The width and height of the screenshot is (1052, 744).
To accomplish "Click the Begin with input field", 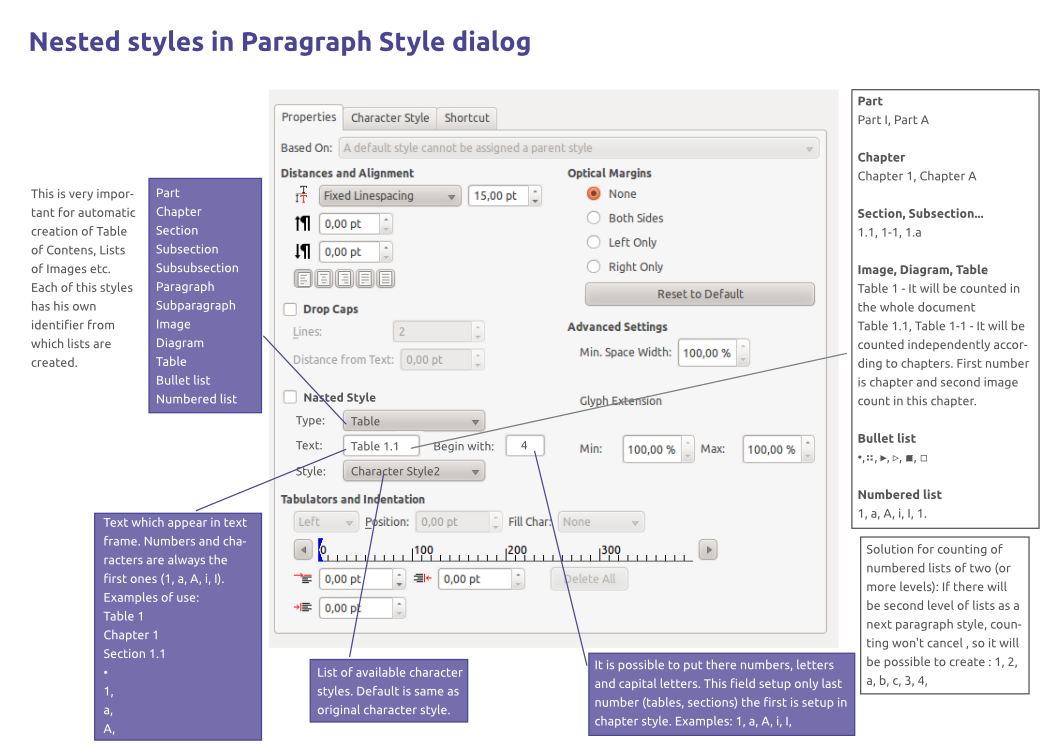I will click(x=524, y=445).
